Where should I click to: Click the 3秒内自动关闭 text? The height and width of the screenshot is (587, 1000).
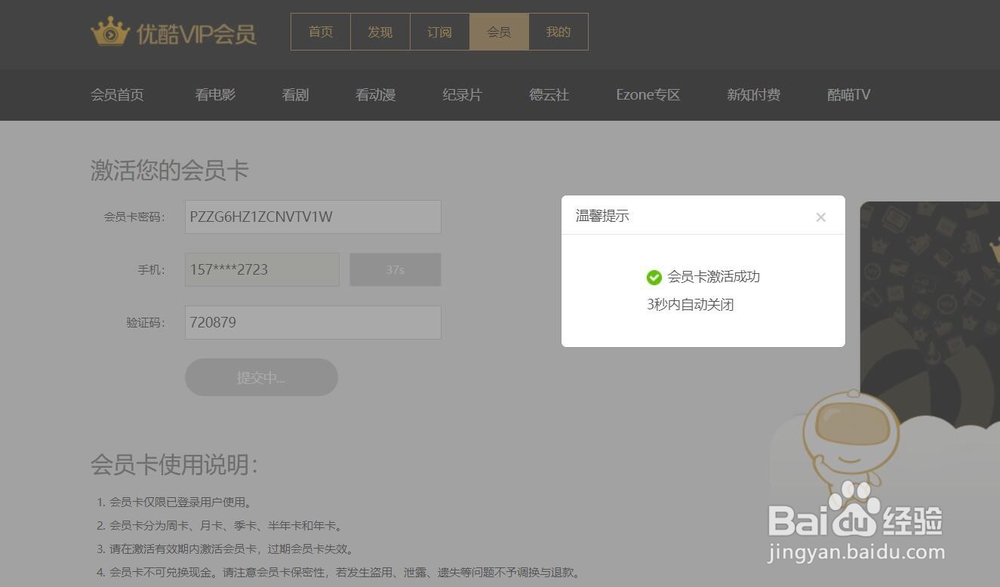[690, 304]
